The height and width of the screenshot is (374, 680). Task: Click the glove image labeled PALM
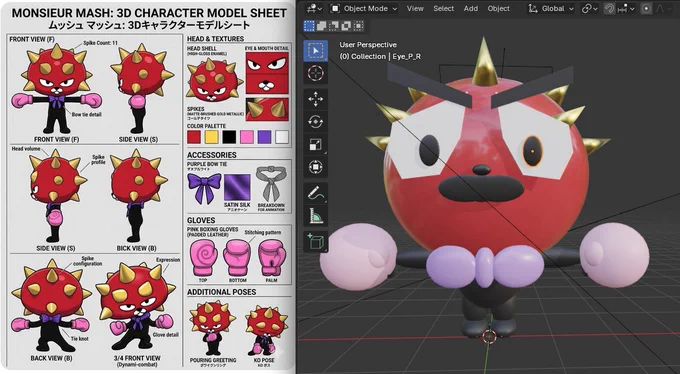pos(272,258)
